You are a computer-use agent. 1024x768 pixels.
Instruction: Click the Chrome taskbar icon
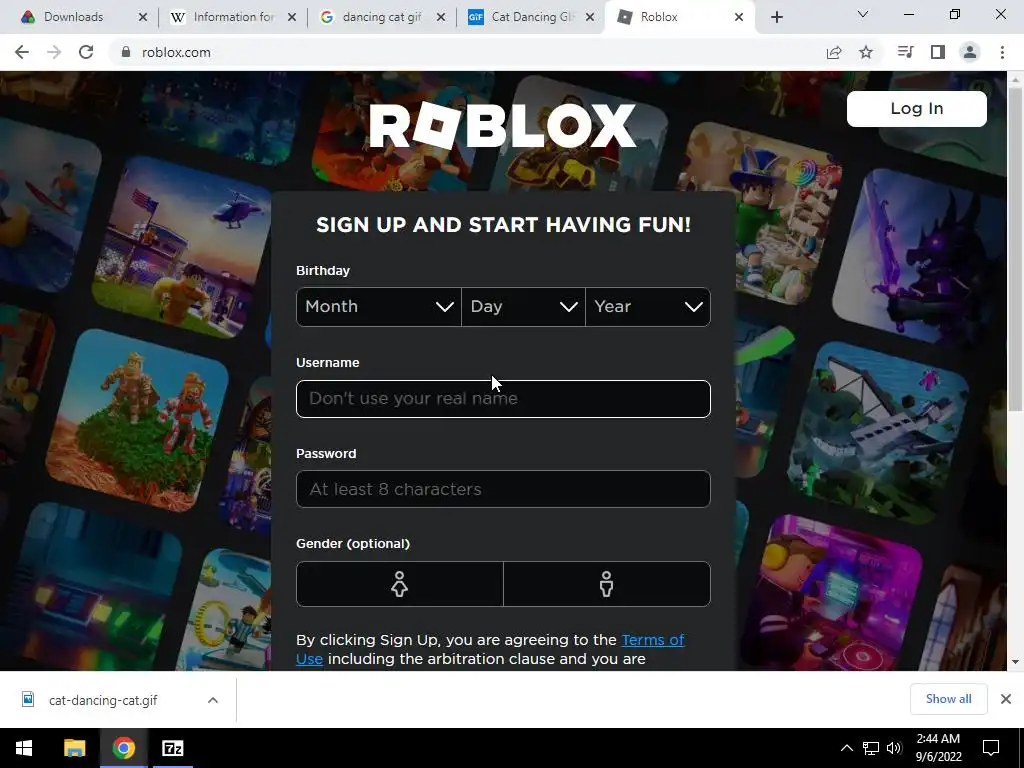pyautogui.click(x=123, y=748)
